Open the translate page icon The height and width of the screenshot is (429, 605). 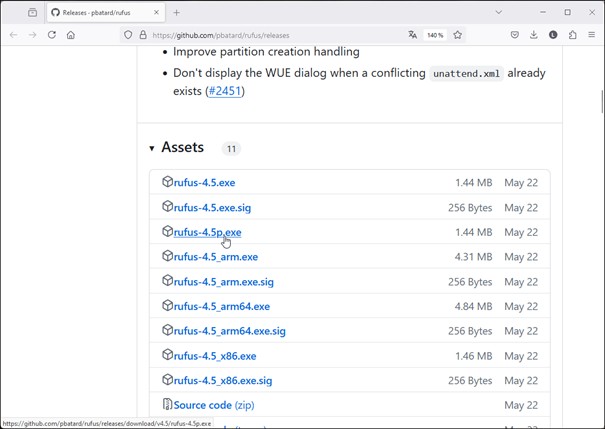[x=412, y=35]
